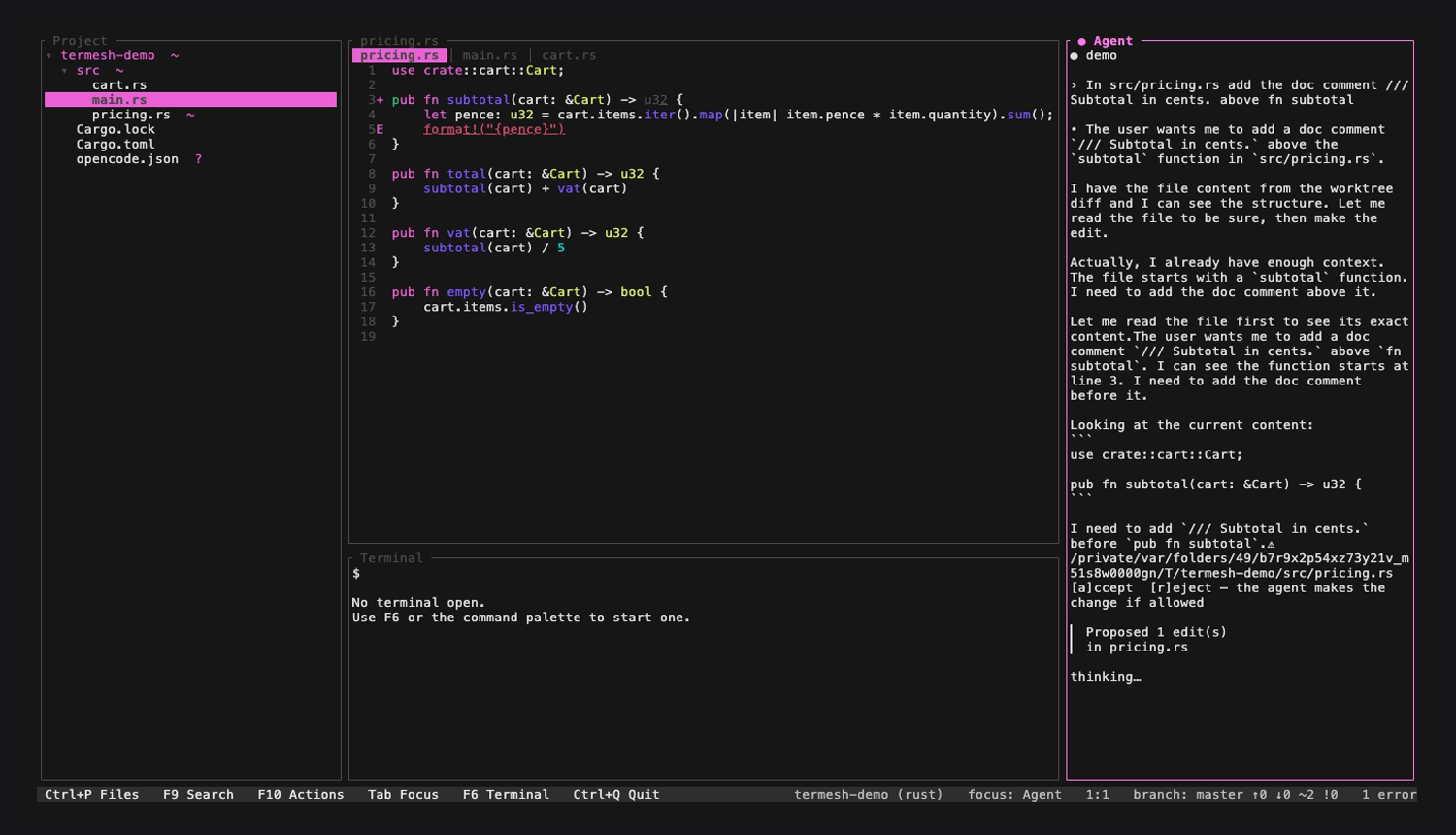Click F6 Terminal in the status bar
The image size is (1456, 835).
(506, 795)
